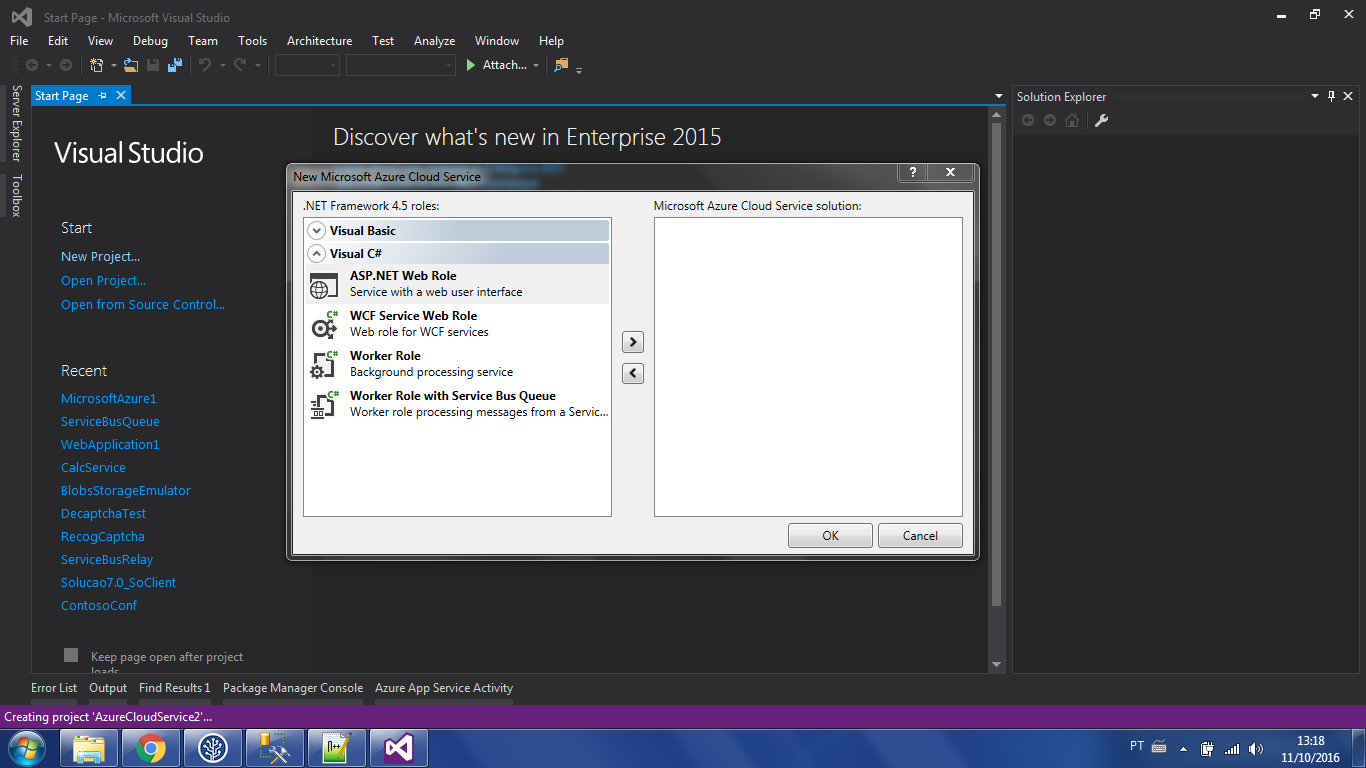Open the Windows Start menu orb
The width and height of the screenshot is (1366, 768).
pos(27,748)
